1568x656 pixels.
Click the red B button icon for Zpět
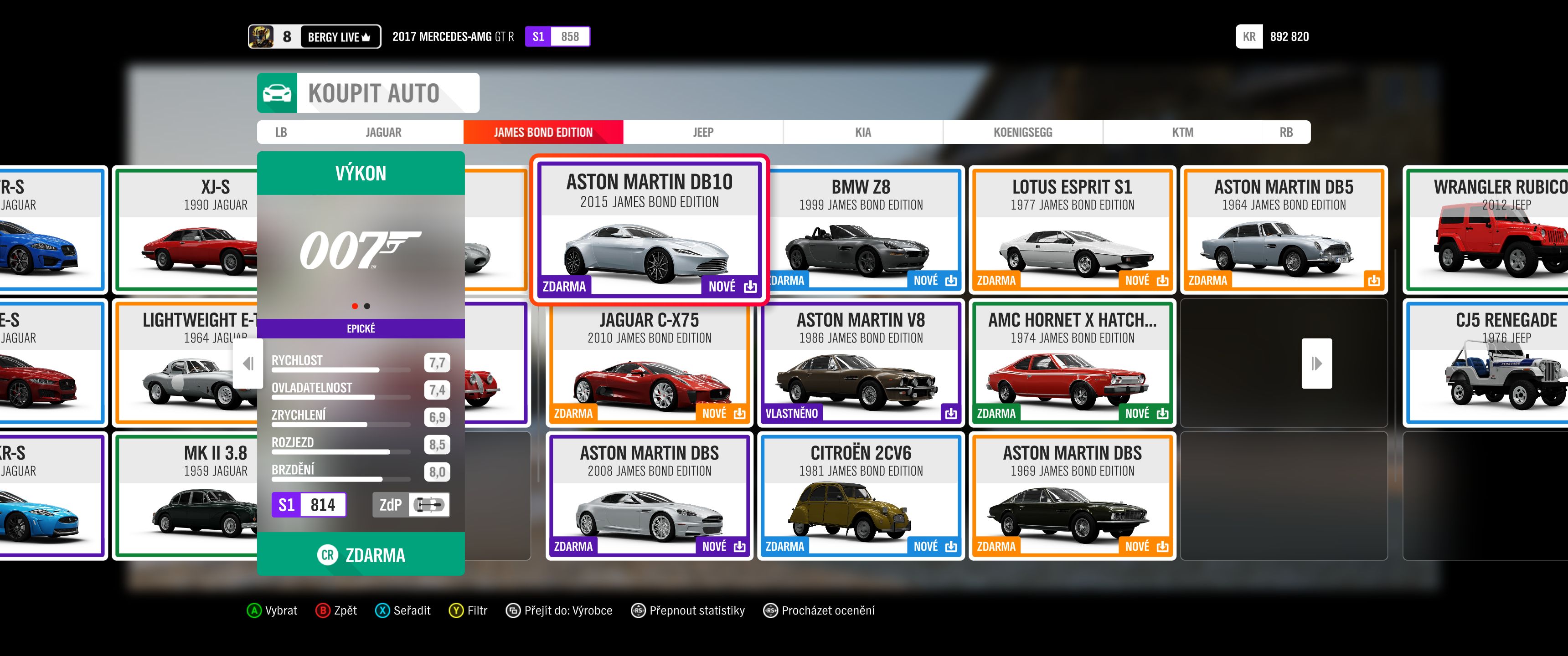click(x=323, y=610)
